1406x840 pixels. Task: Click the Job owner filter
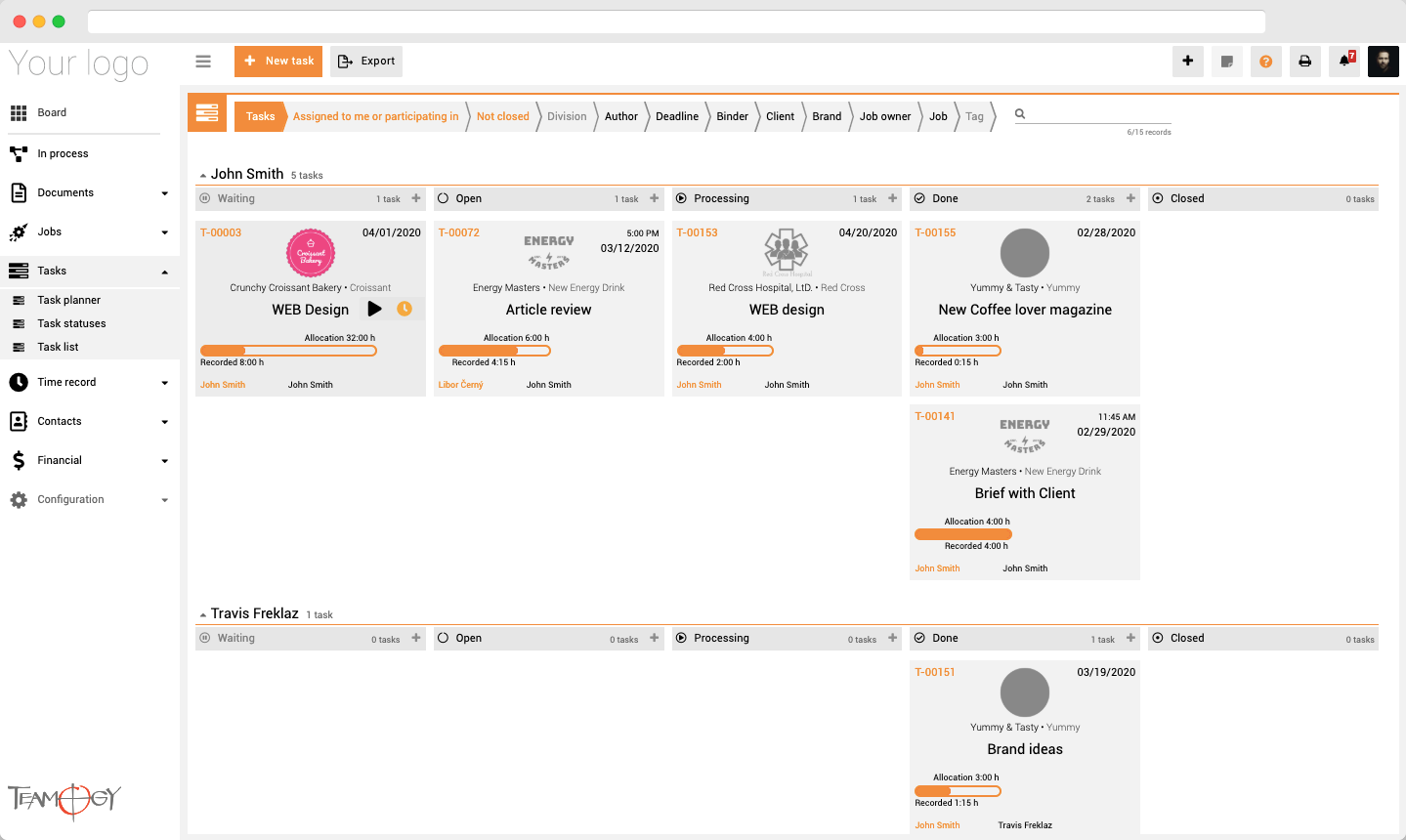tap(885, 116)
